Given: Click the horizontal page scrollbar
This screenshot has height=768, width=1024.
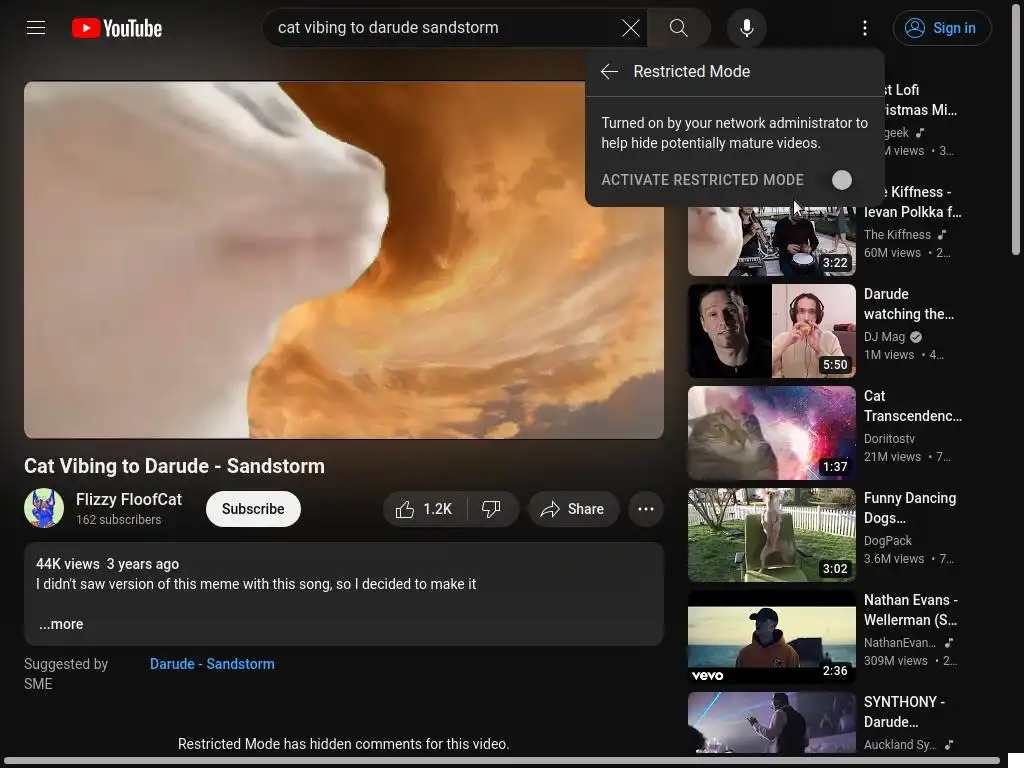Looking at the screenshot, I should point(500,761).
